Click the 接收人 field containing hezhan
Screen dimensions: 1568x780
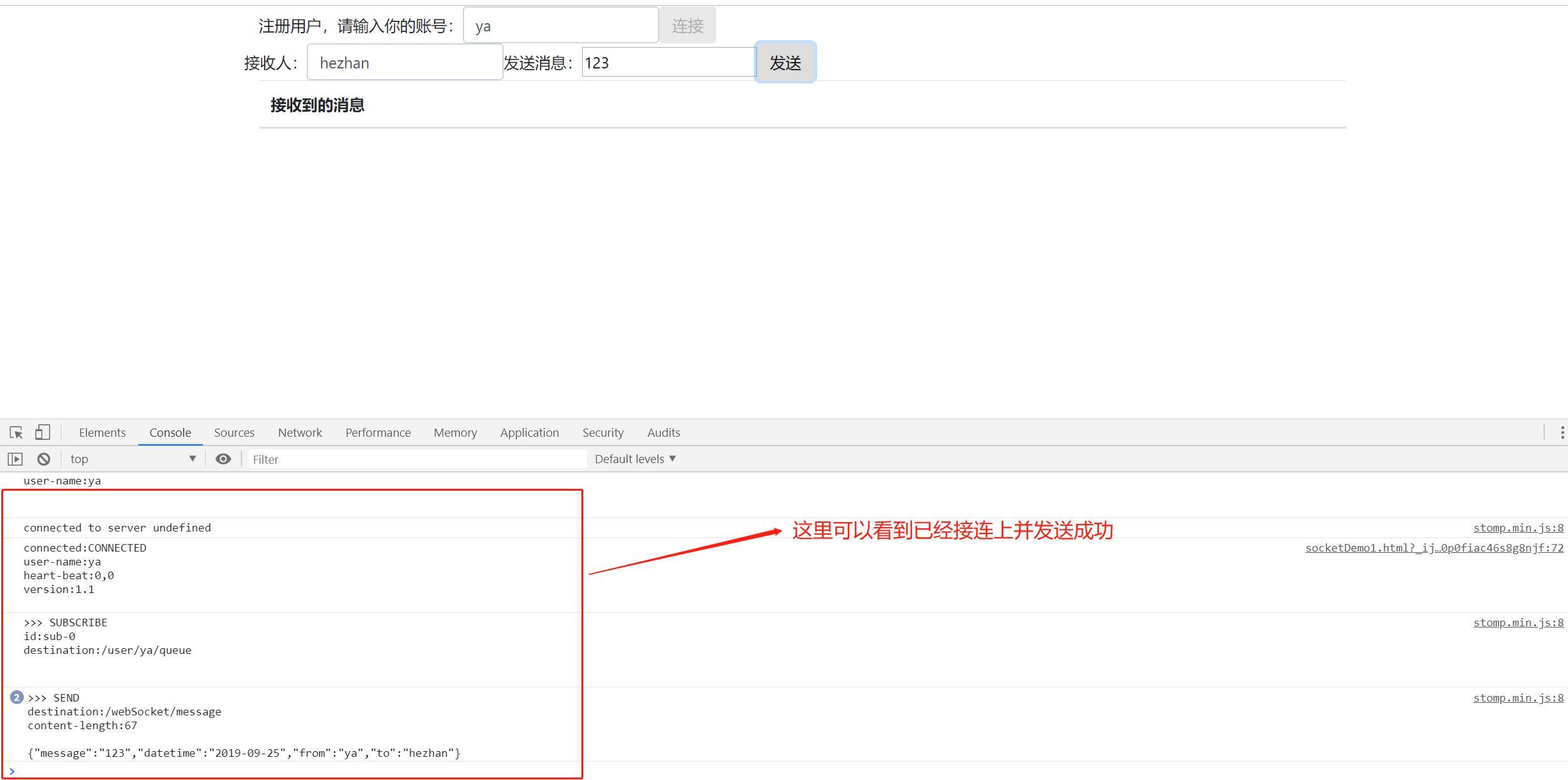[x=405, y=63]
